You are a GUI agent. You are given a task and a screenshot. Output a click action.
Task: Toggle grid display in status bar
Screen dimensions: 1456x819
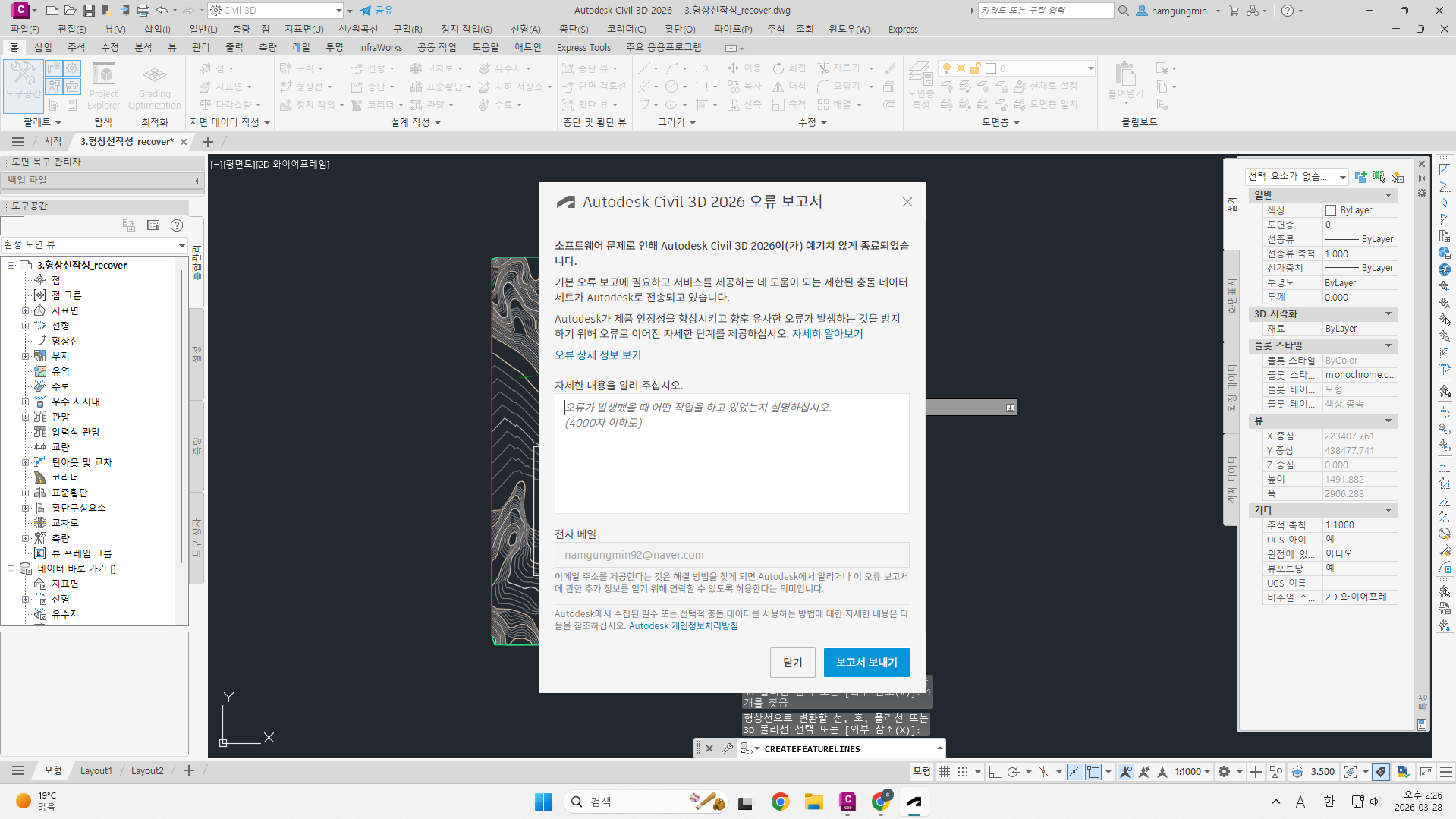click(x=945, y=772)
